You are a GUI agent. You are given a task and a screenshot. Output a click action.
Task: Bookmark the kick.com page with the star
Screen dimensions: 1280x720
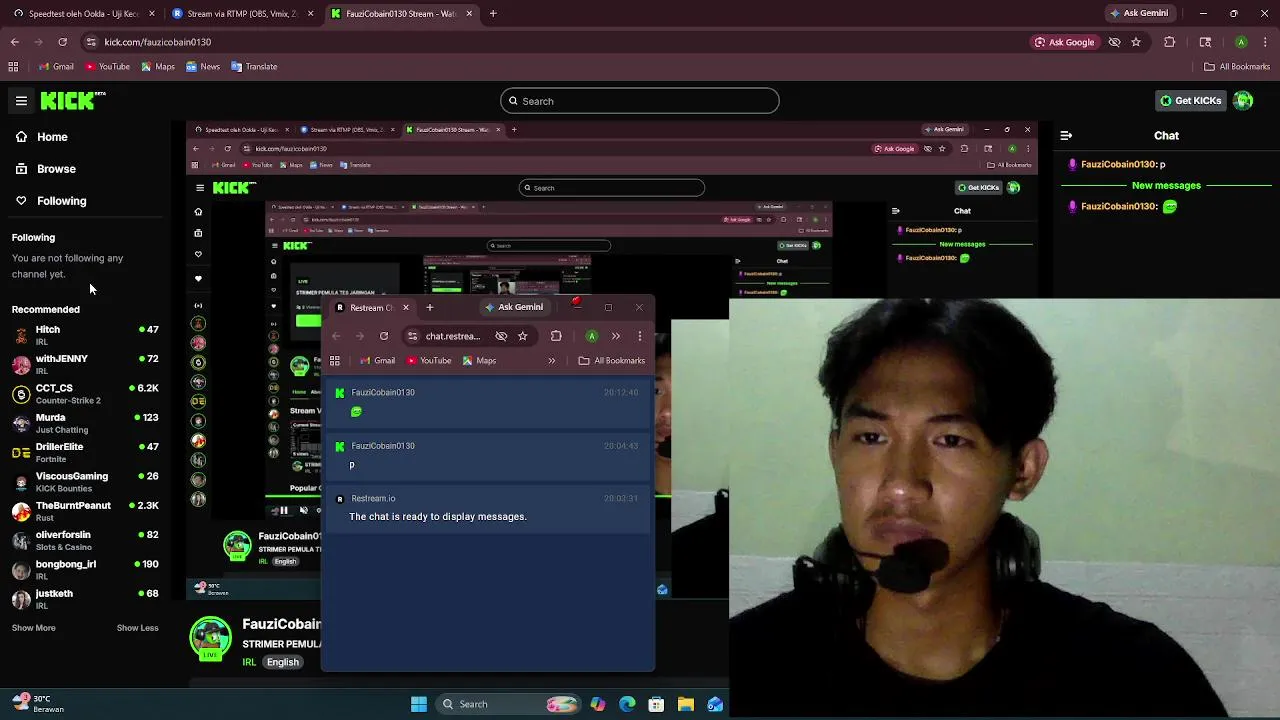point(1136,42)
